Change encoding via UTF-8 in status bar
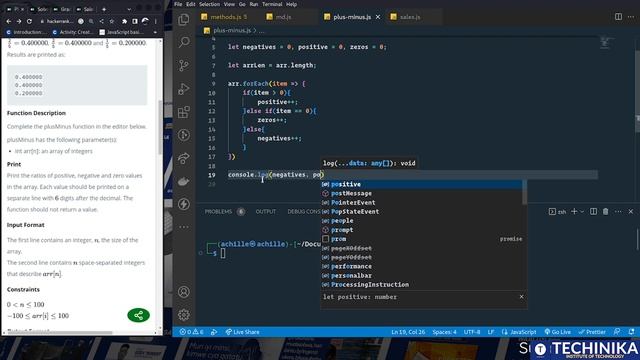This screenshot has width=640, height=360. pos(472,332)
